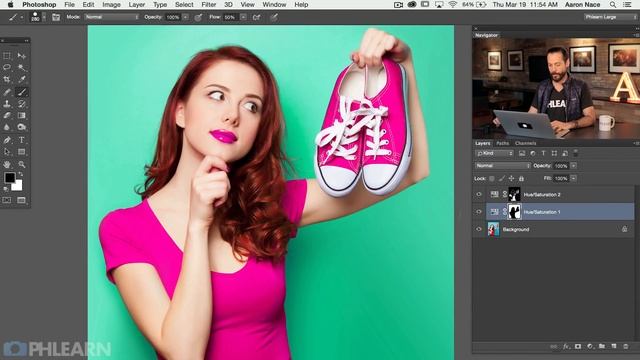Toggle lock transparent pixels

[x=492, y=178]
